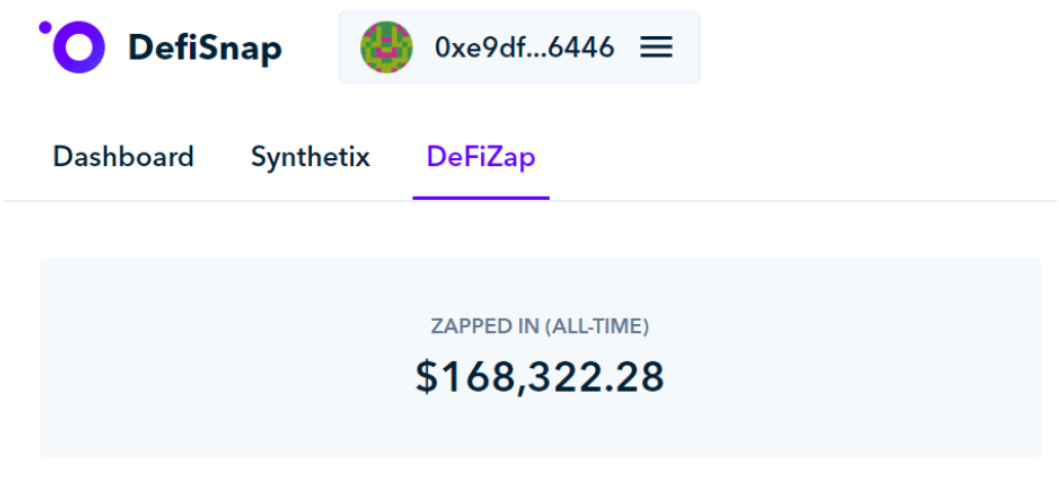Open the Synthetix tab

click(x=311, y=157)
